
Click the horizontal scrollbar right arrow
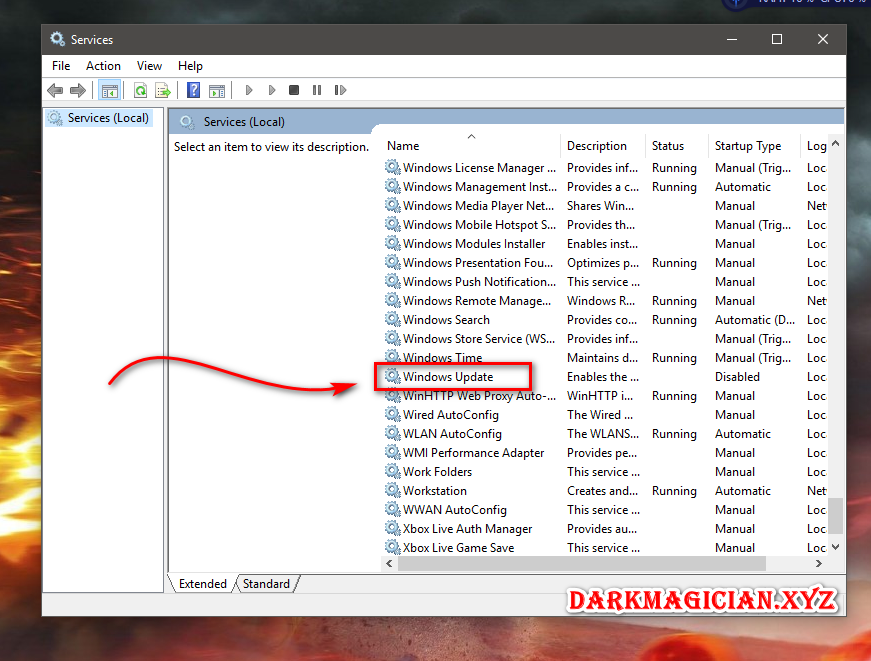click(818, 563)
